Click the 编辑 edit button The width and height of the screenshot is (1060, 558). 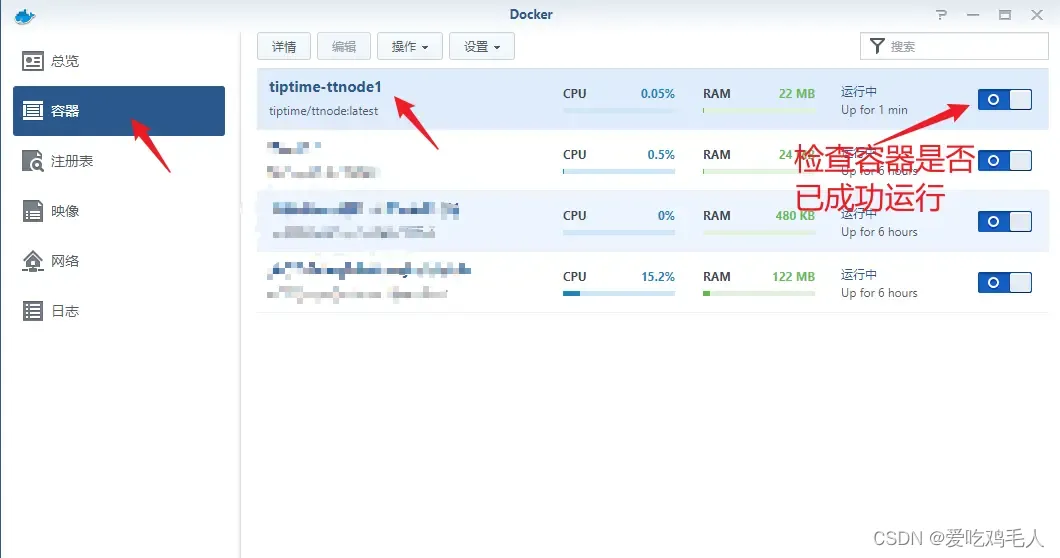[343, 46]
